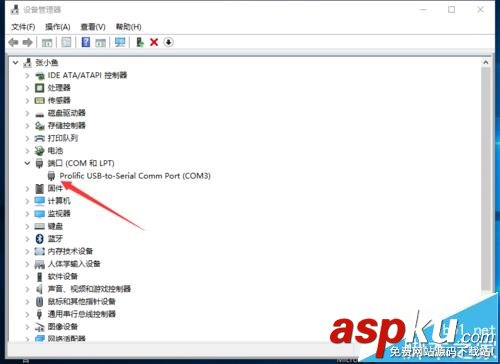Expand the IDE ATA/ATAPI 控制器 node
500x364 pixels.
tap(27, 75)
